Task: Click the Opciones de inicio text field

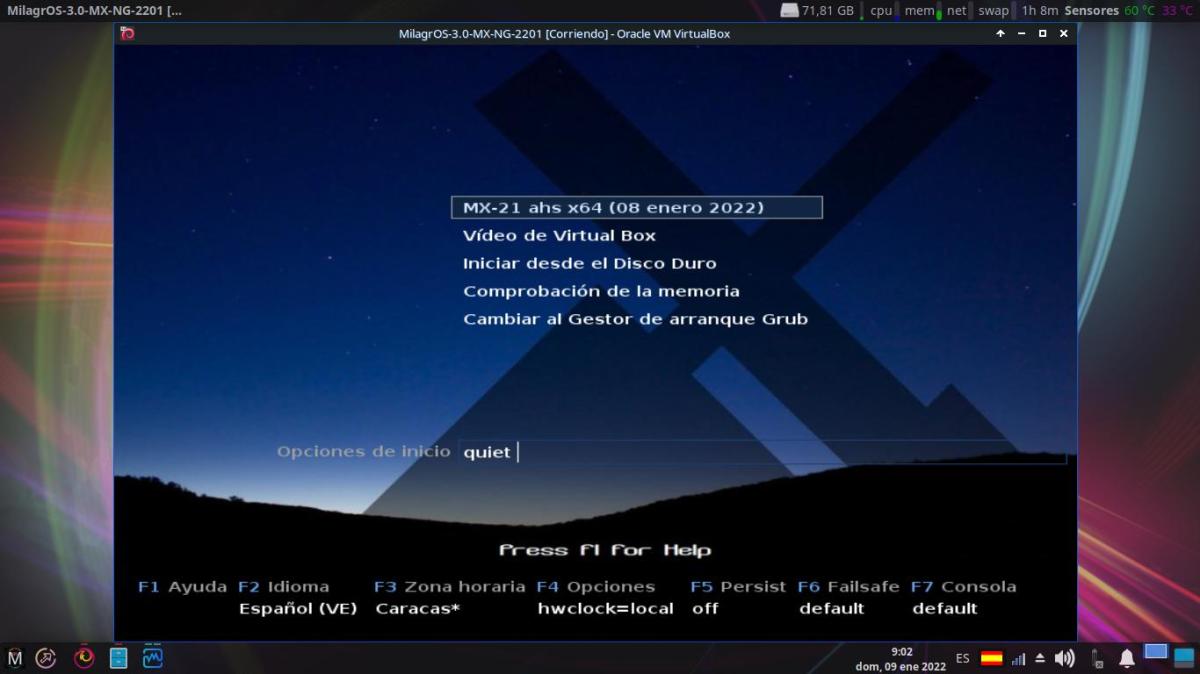Action: click(760, 452)
